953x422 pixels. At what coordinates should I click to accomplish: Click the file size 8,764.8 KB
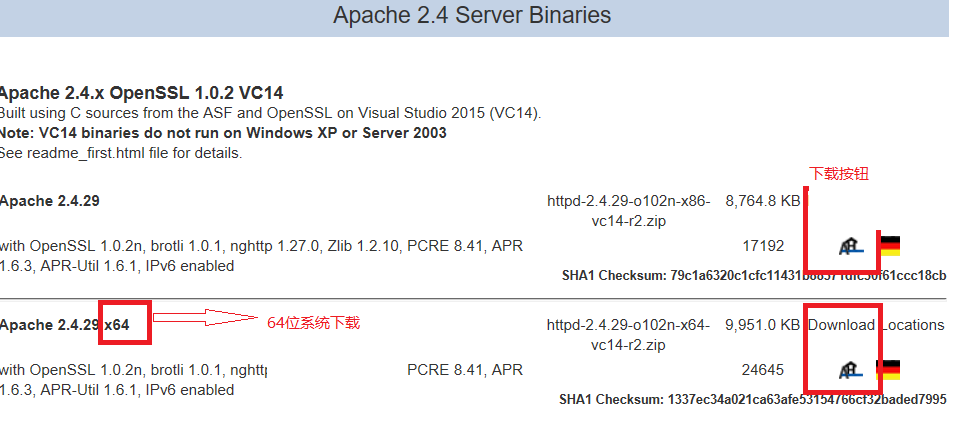coord(763,201)
